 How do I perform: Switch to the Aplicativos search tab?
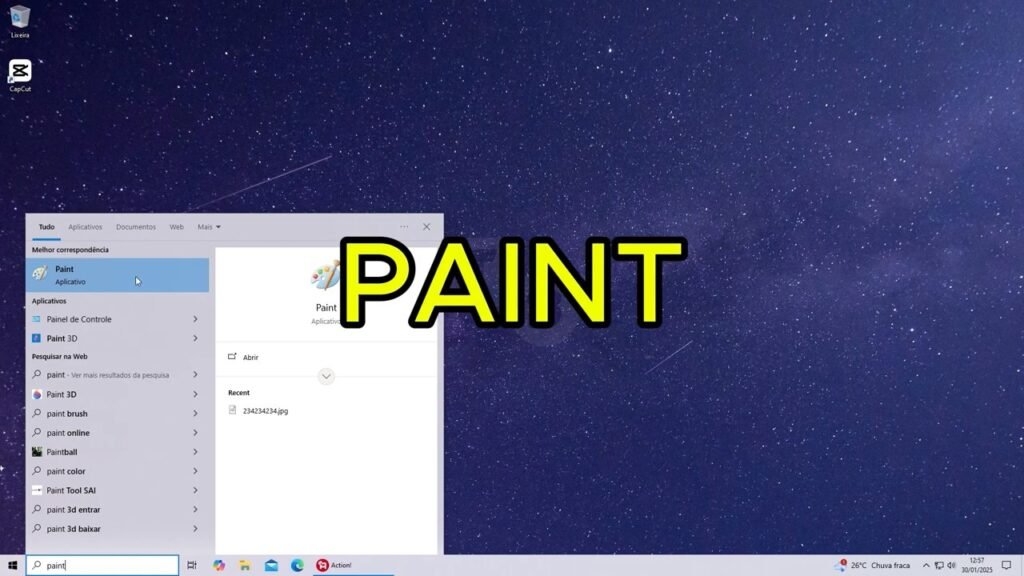click(x=86, y=227)
